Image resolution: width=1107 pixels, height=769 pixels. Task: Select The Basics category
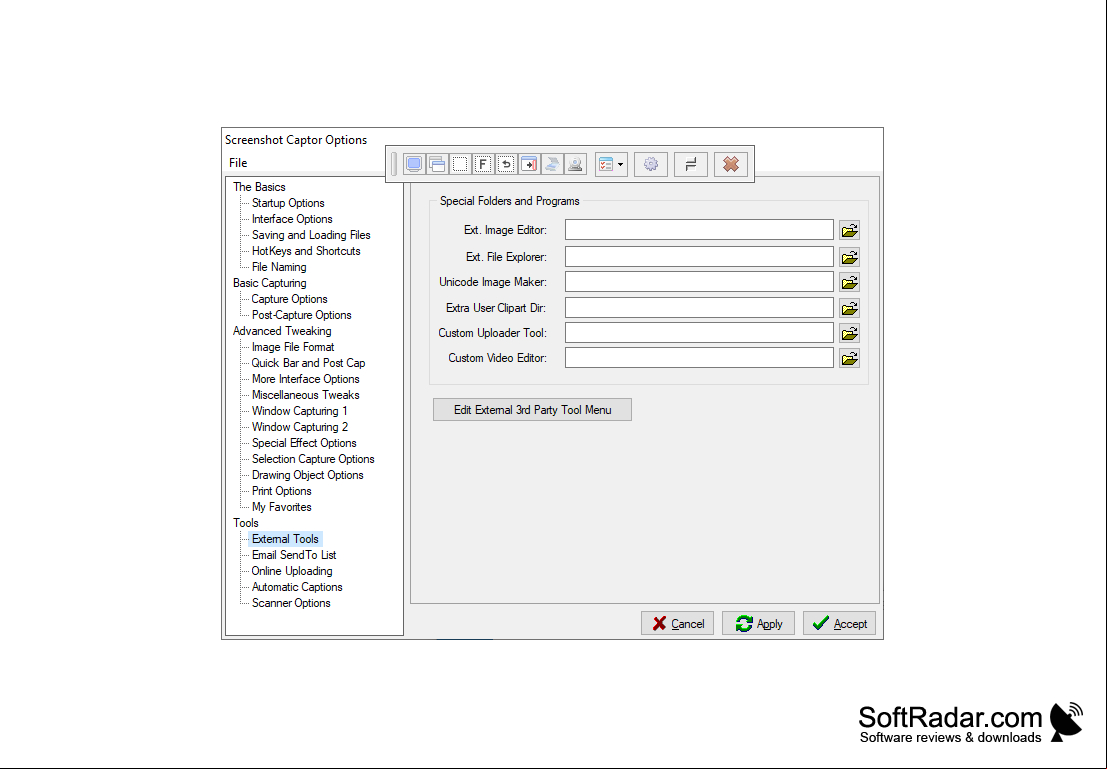259,187
